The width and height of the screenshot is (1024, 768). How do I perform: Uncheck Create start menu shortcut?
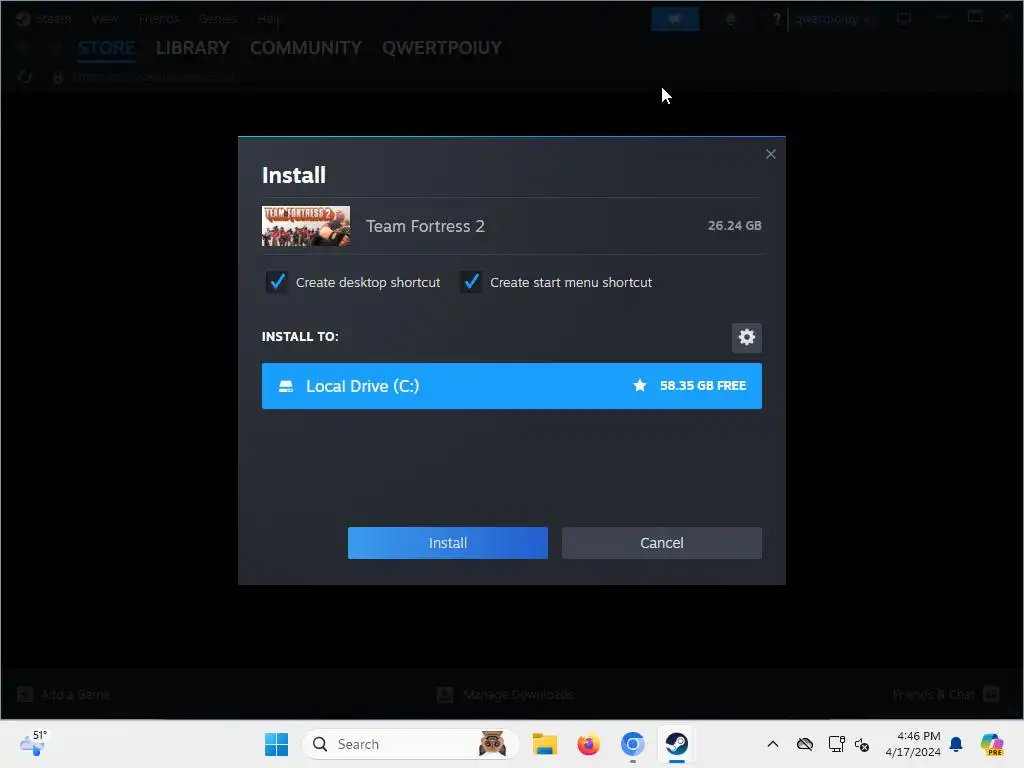click(471, 282)
